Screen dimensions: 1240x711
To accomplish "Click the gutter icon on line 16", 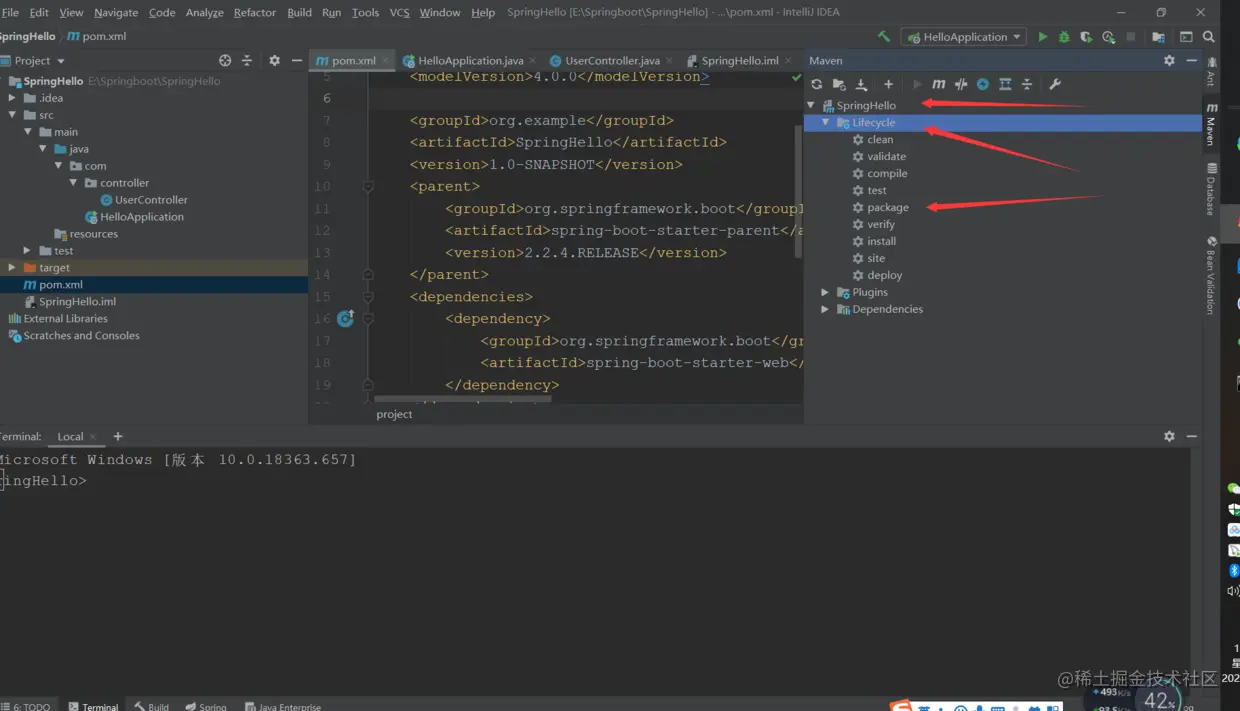I will 346,318.
